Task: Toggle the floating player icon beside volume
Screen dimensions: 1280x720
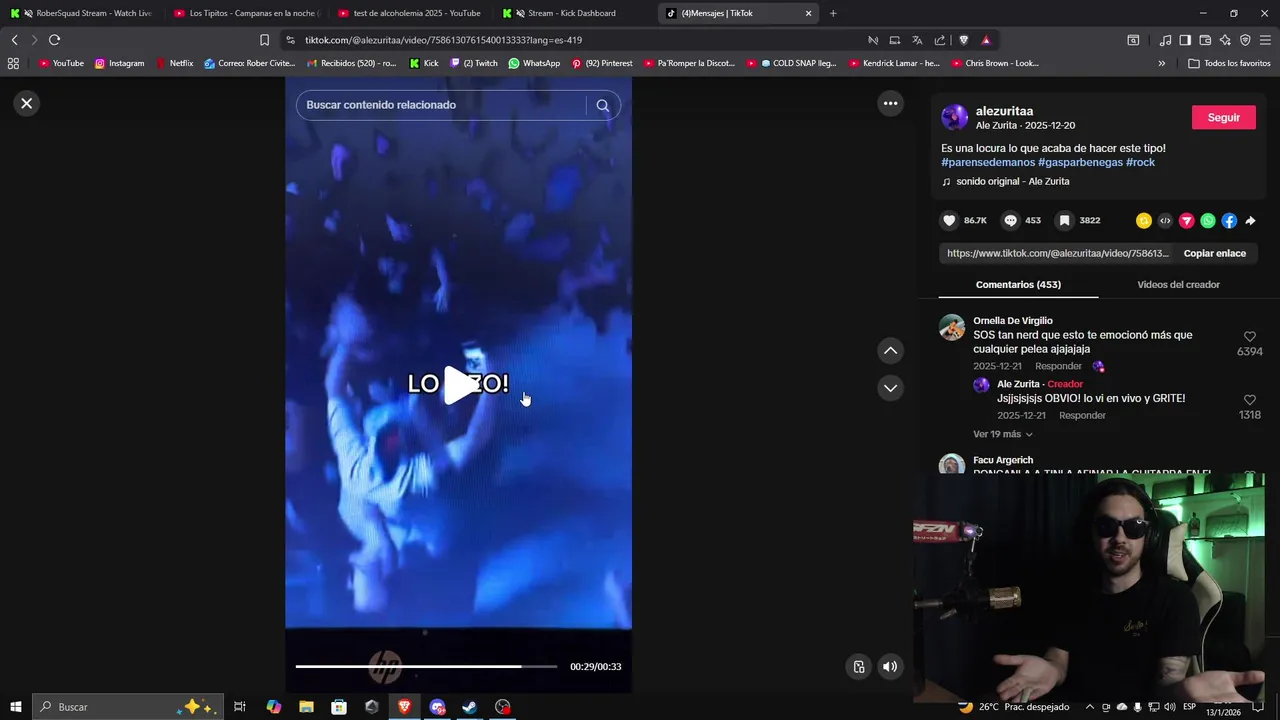Action: [858, 667]
